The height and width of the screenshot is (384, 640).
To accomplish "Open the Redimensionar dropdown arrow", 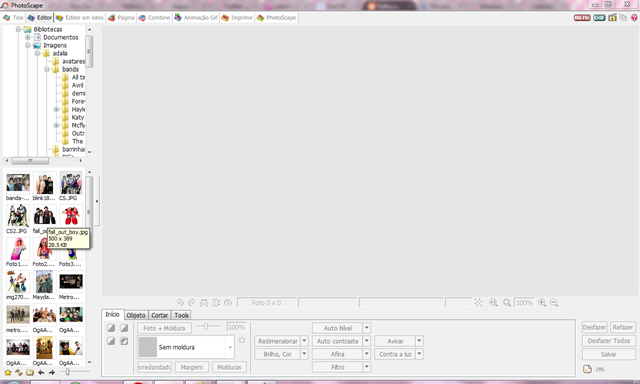I will [304, 341].
